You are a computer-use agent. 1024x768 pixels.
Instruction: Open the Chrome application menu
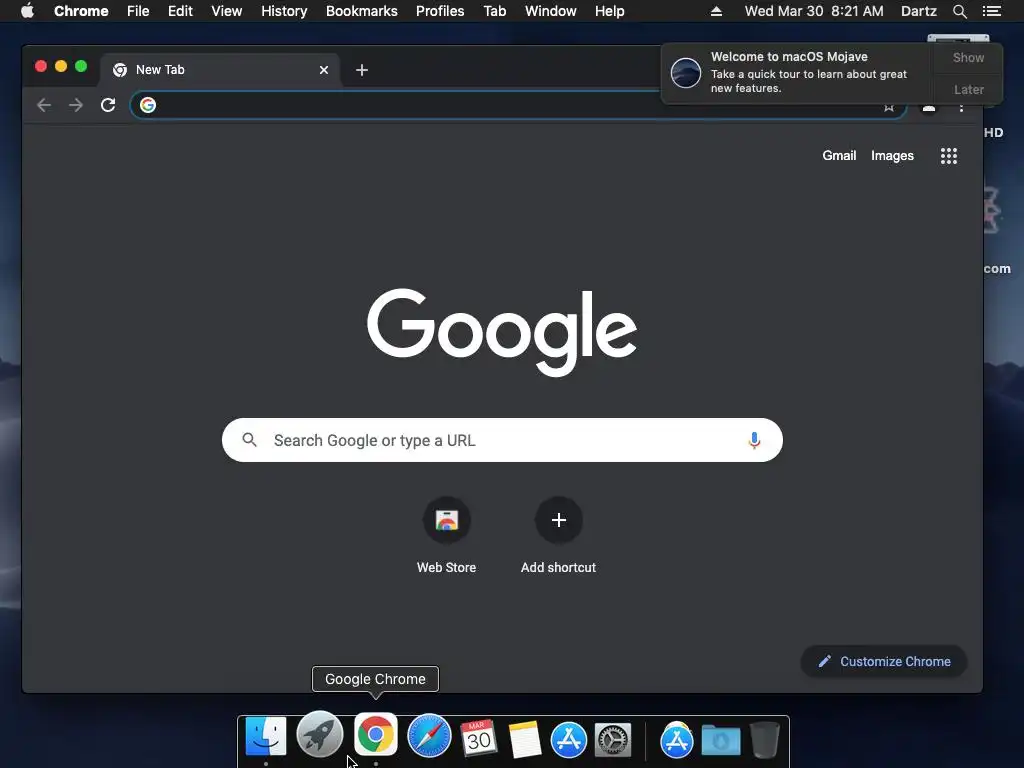(x=81, y=11)
